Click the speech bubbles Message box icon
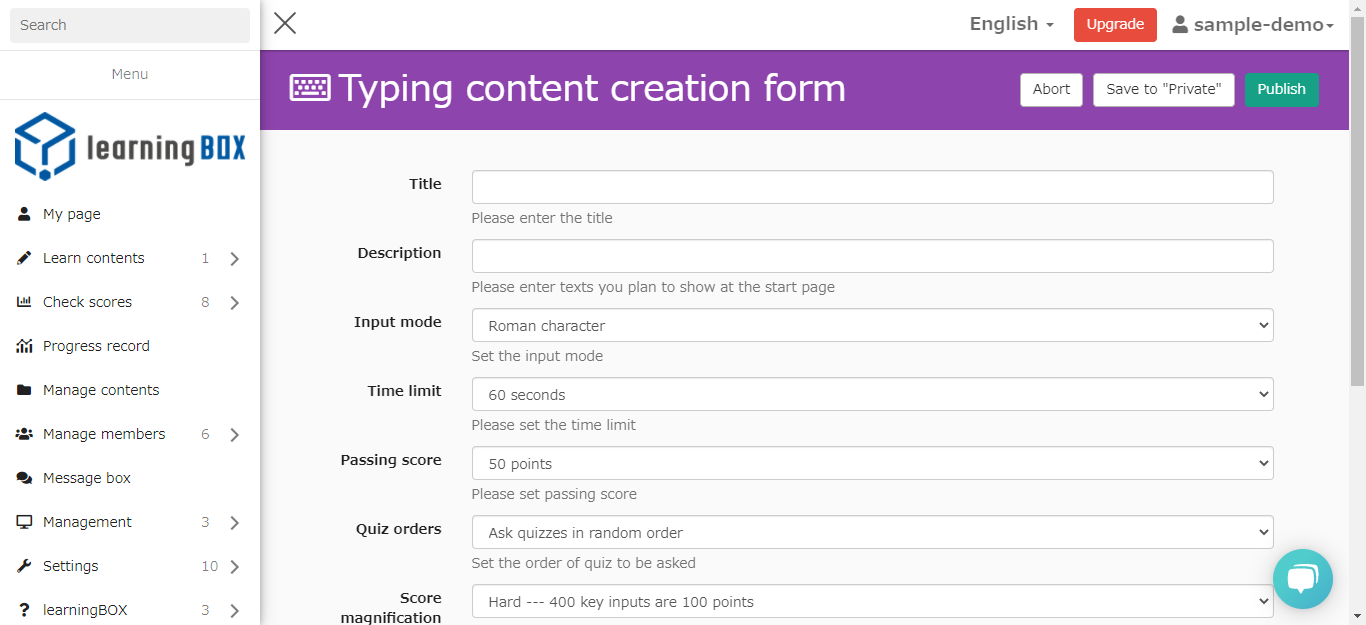The width and height of the screenshot is (1366, 625). [x=24, y=478]
